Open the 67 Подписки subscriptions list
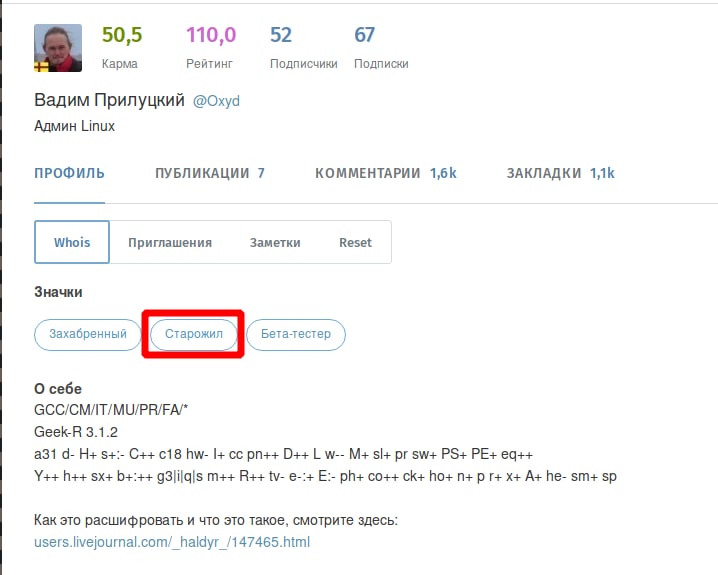The height and width of the screenshot is (575, 718). click(x=381, y=47)
